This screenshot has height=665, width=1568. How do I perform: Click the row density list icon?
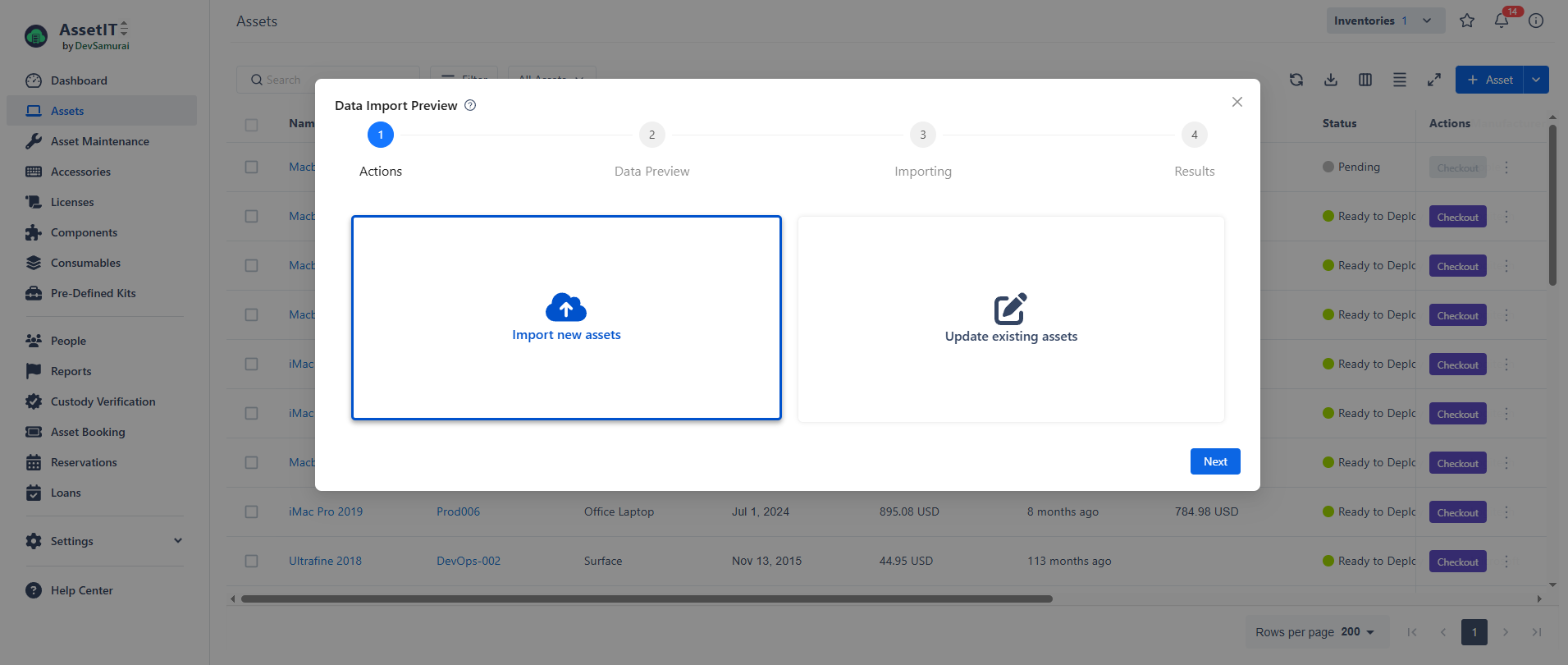1400,80
